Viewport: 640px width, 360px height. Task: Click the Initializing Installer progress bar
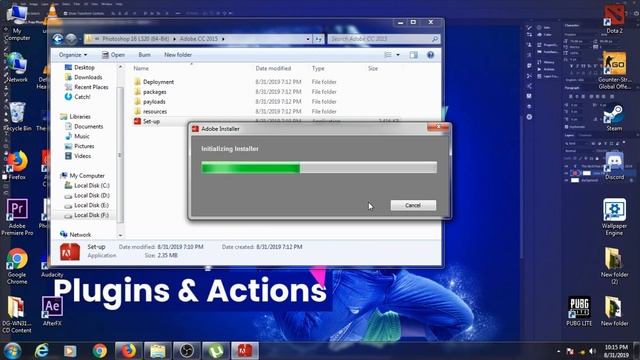319,167
